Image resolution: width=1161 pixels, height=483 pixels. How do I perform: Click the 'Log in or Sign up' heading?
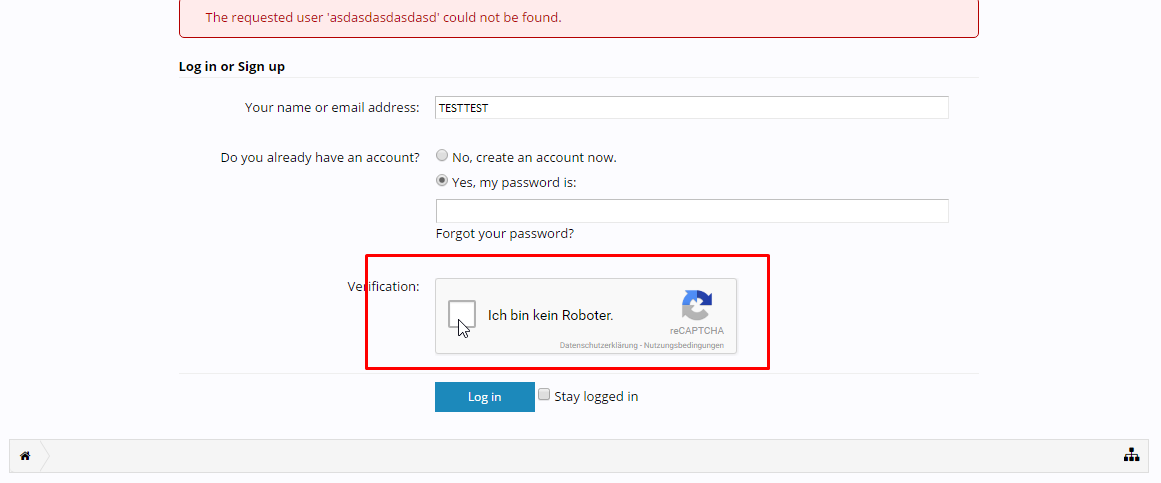coord(232,67)
